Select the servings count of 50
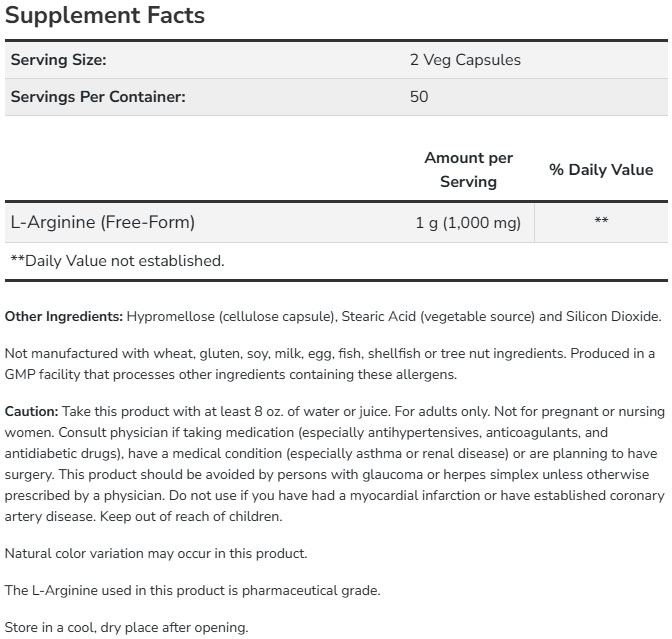Screen dimensions: 672x639 pos(419,97)
